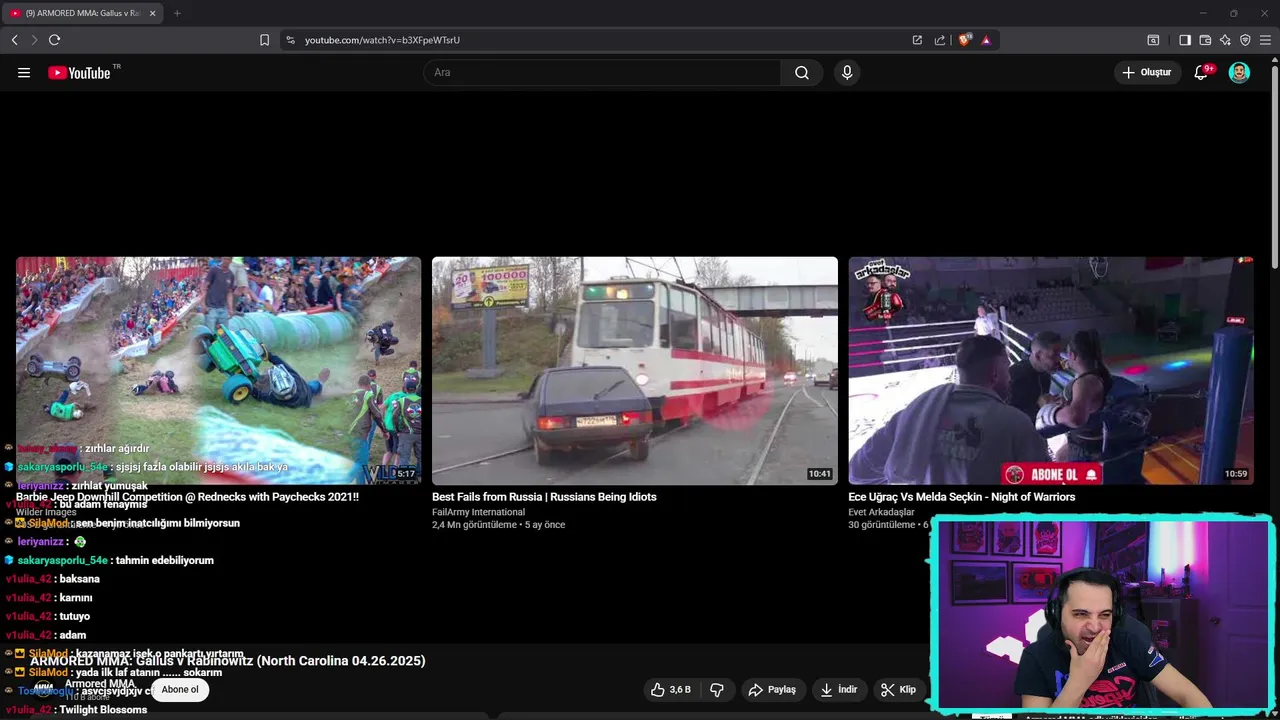Share this page from the address bar
Viewport: 1280px width, 720px height.
(x=940, y=40)
